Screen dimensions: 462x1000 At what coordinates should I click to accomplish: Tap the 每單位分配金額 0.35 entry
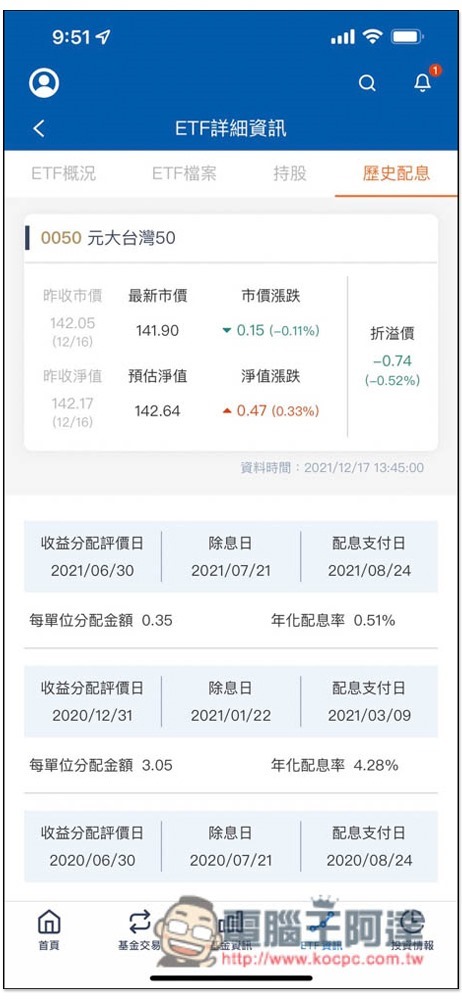(x=101, y=619)
